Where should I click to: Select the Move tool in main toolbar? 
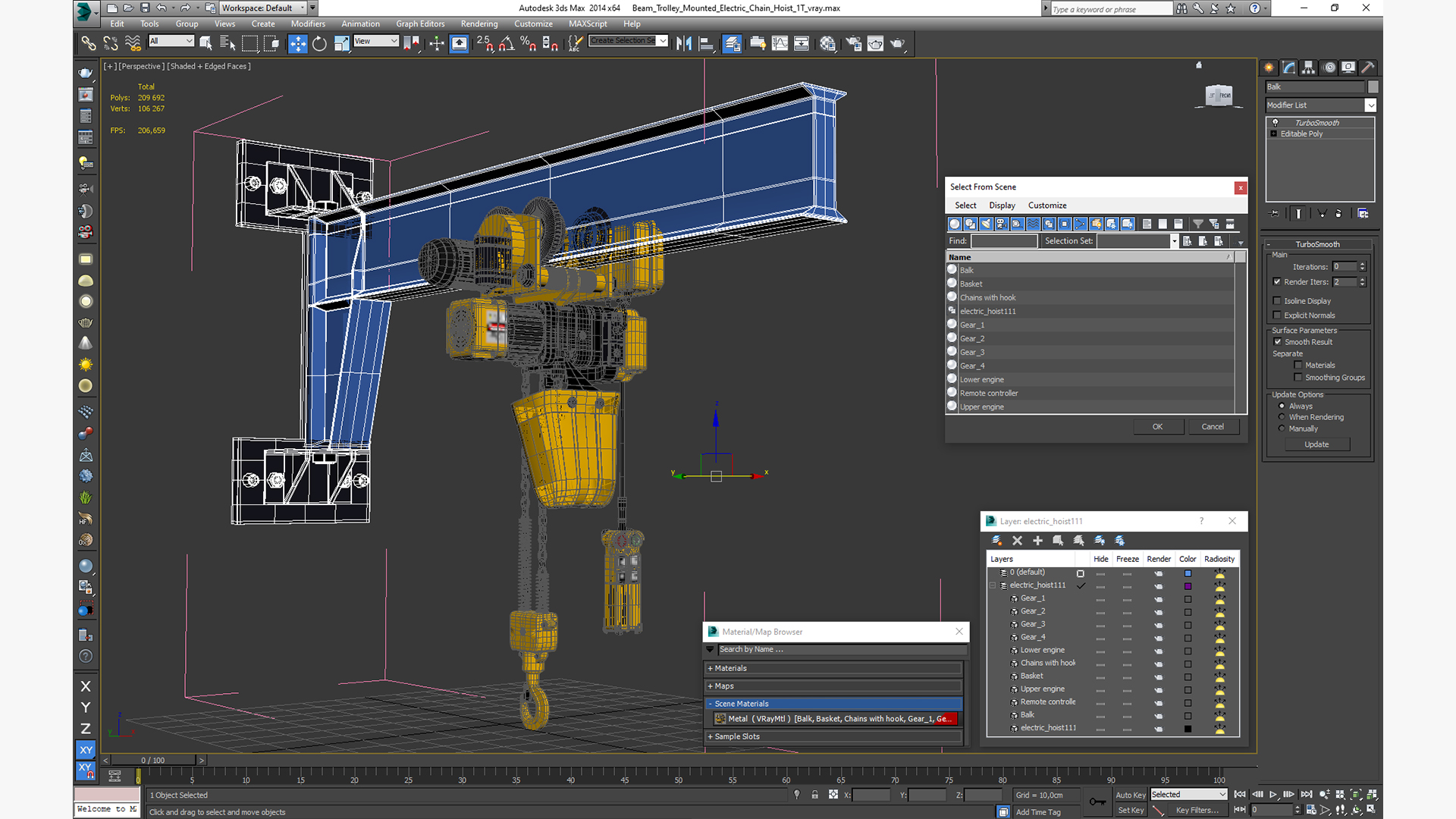click(x=298, y=44)
